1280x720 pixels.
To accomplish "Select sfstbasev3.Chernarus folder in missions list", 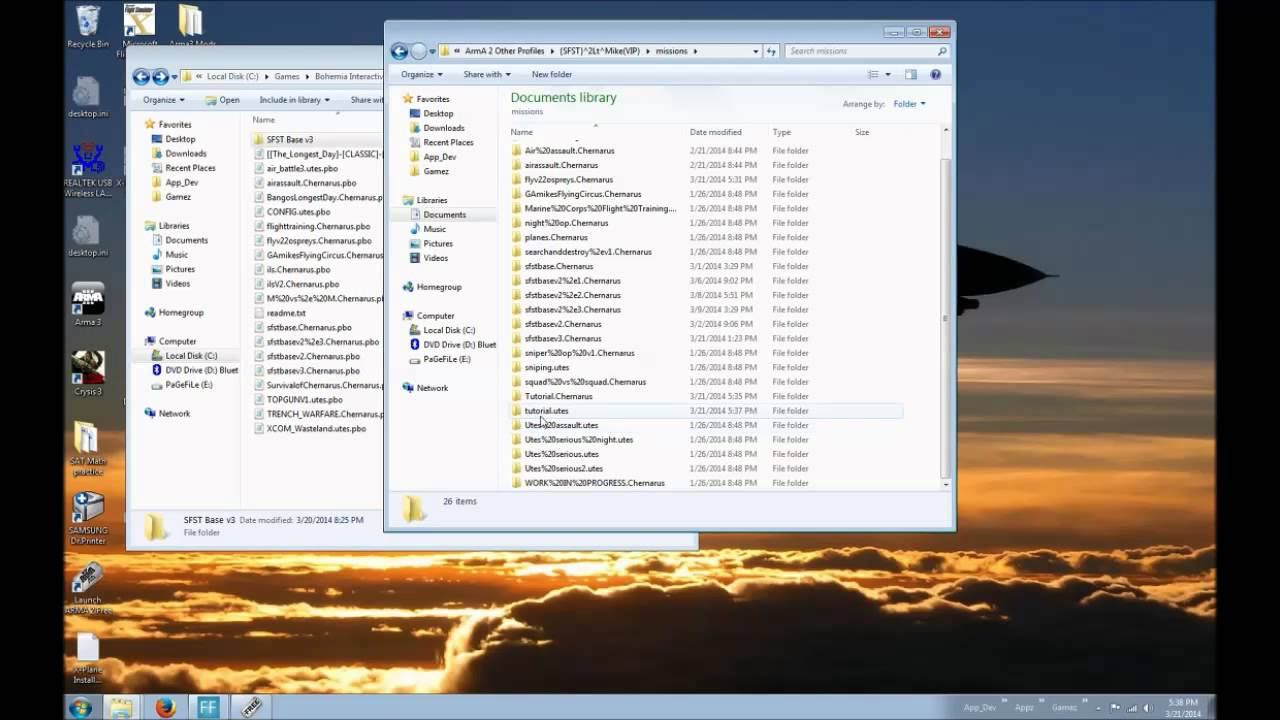I will 563,338.
